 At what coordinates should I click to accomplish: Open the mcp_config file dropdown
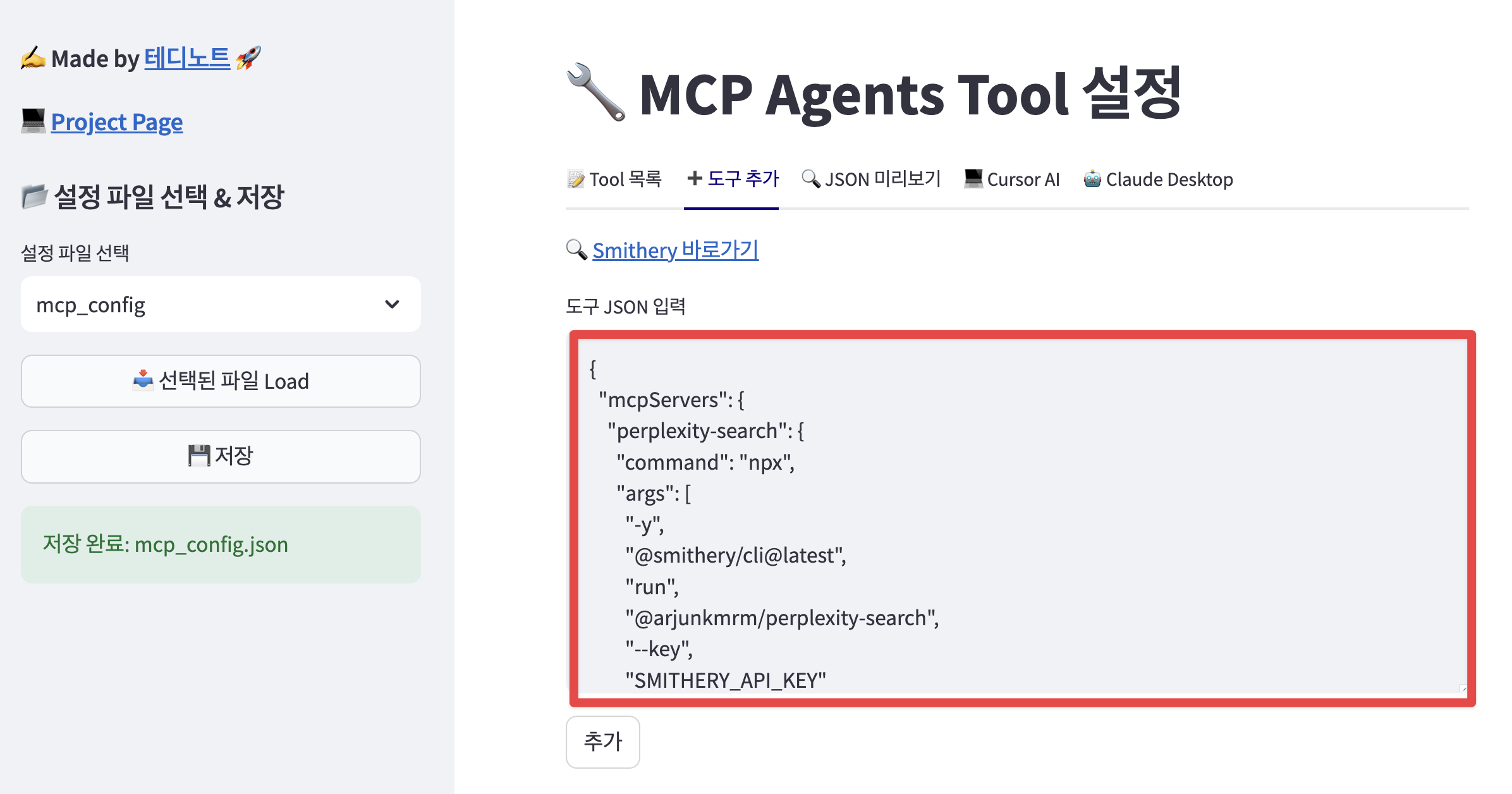point(220,304)
